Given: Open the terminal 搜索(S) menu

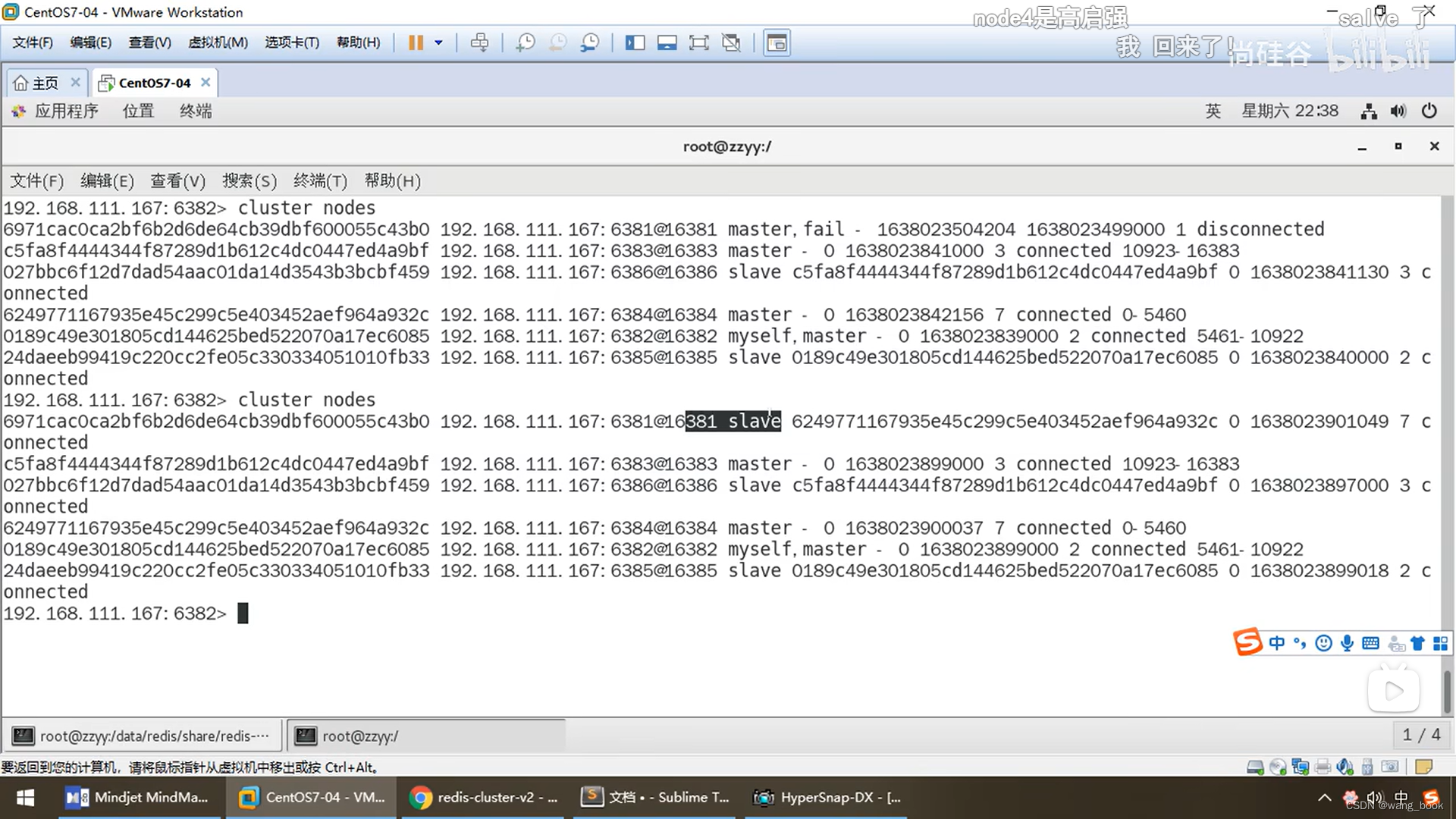Looking at the screenshot, I should pyautogui.click(x=249, y=180).
